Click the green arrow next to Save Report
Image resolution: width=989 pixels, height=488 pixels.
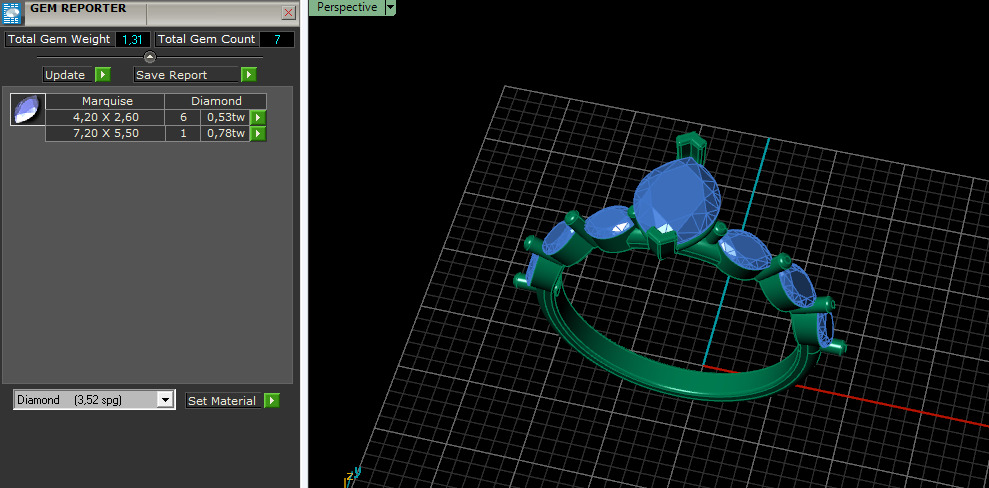249,75
